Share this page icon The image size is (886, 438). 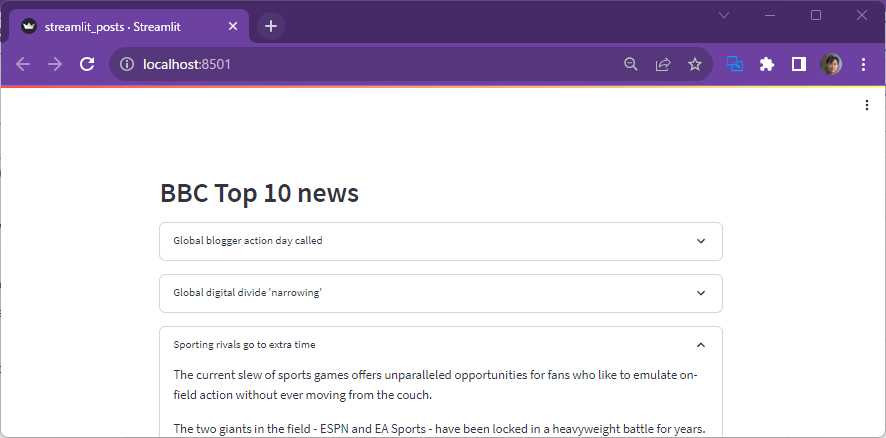pos(663,64)
